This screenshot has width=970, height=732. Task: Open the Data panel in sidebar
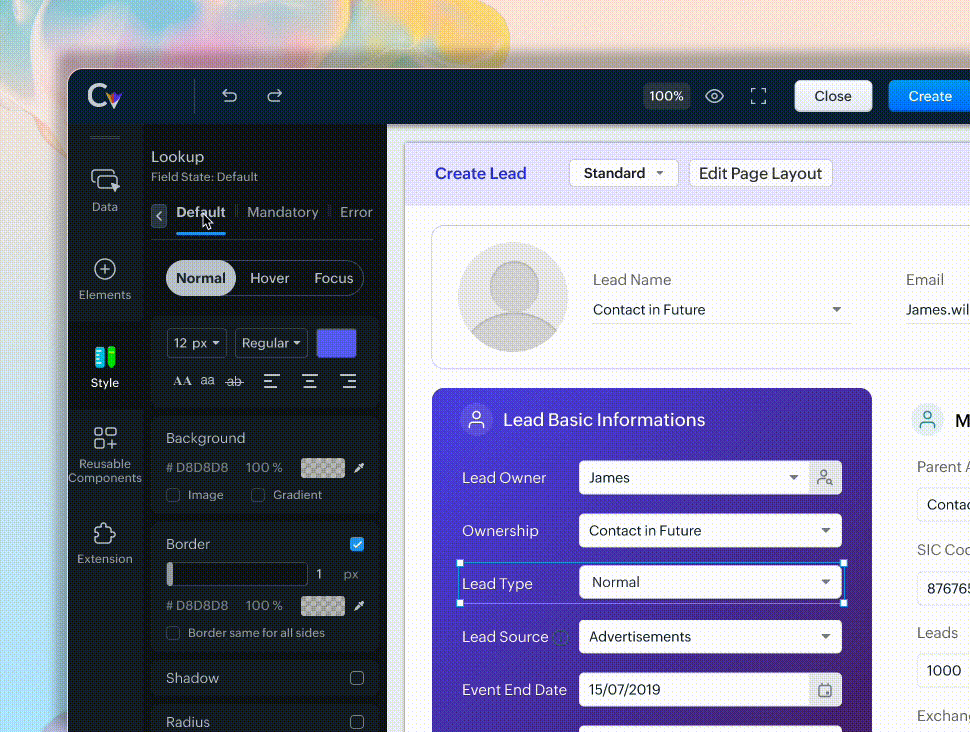105,190
